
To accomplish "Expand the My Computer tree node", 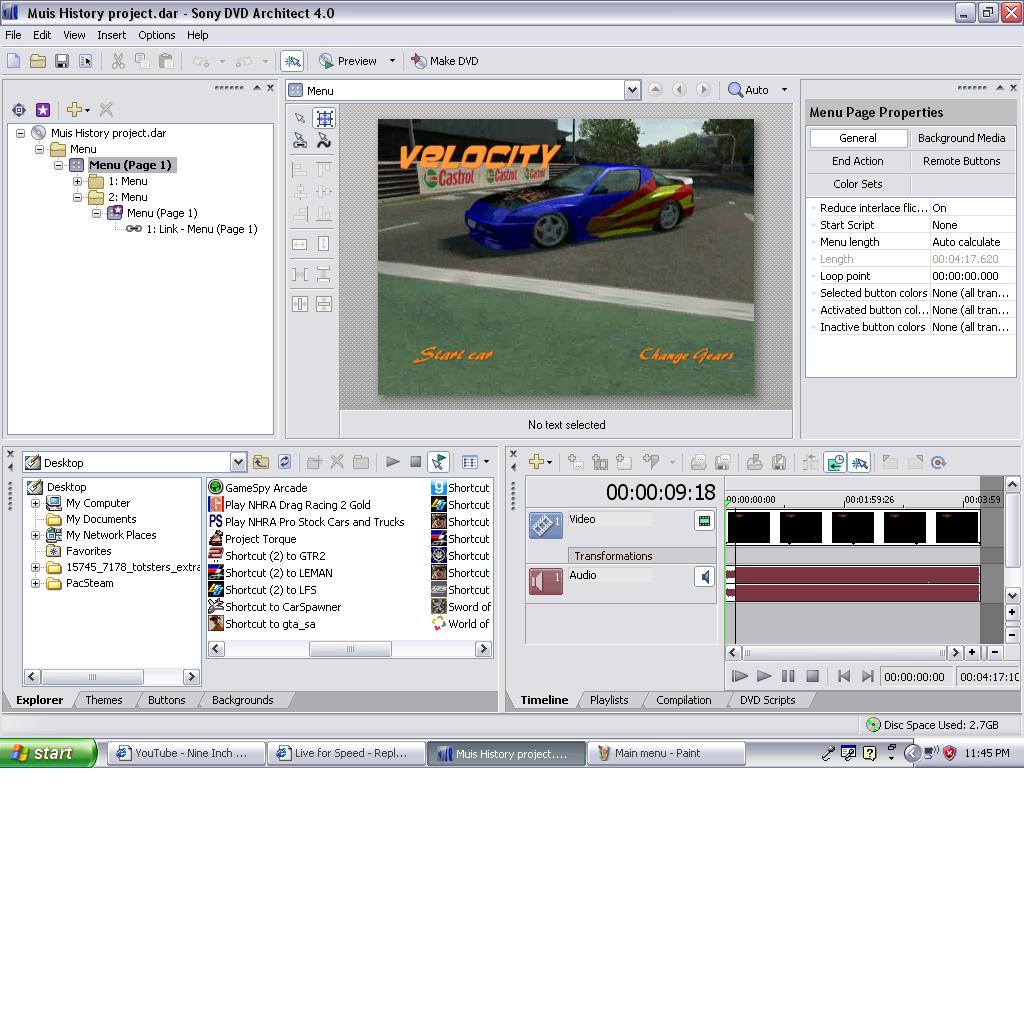I will [x=35, y=504].
